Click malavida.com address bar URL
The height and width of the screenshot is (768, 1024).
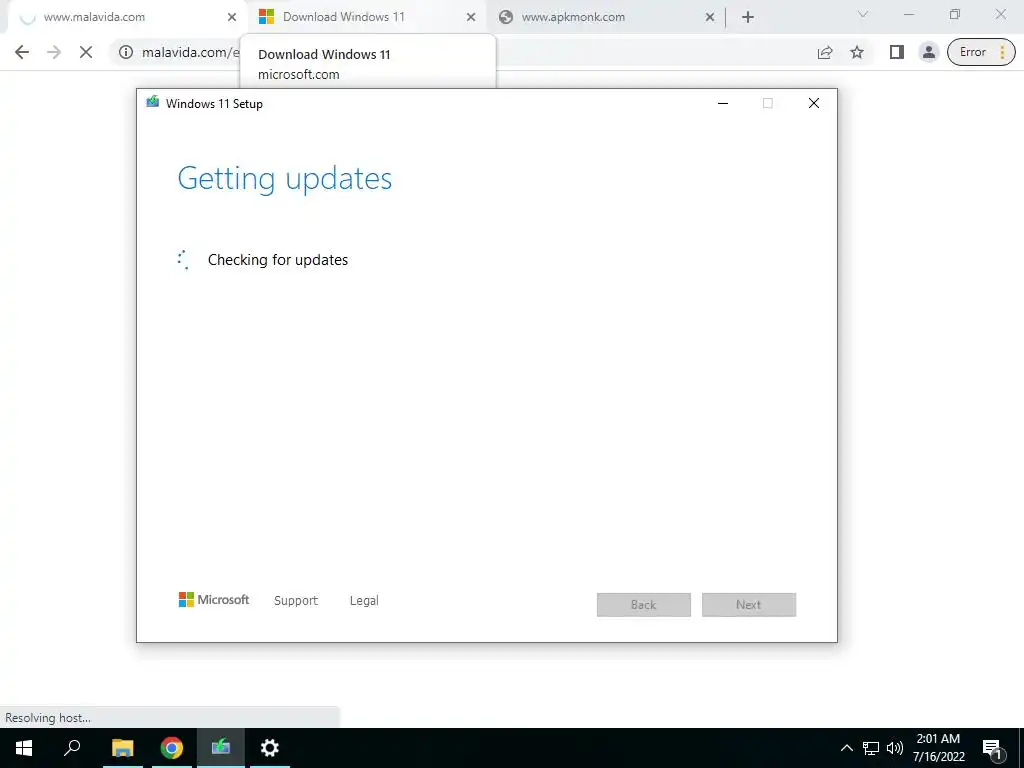pos(191,52)
